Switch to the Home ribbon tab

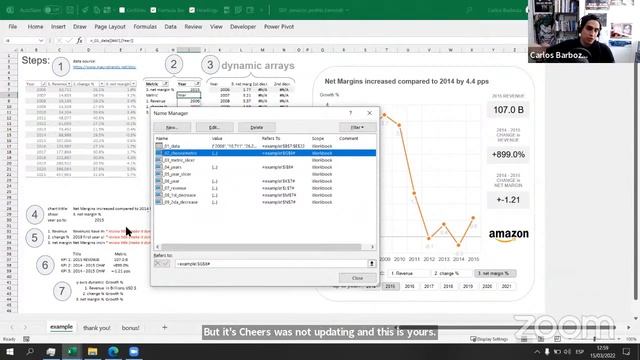point(36,27)
